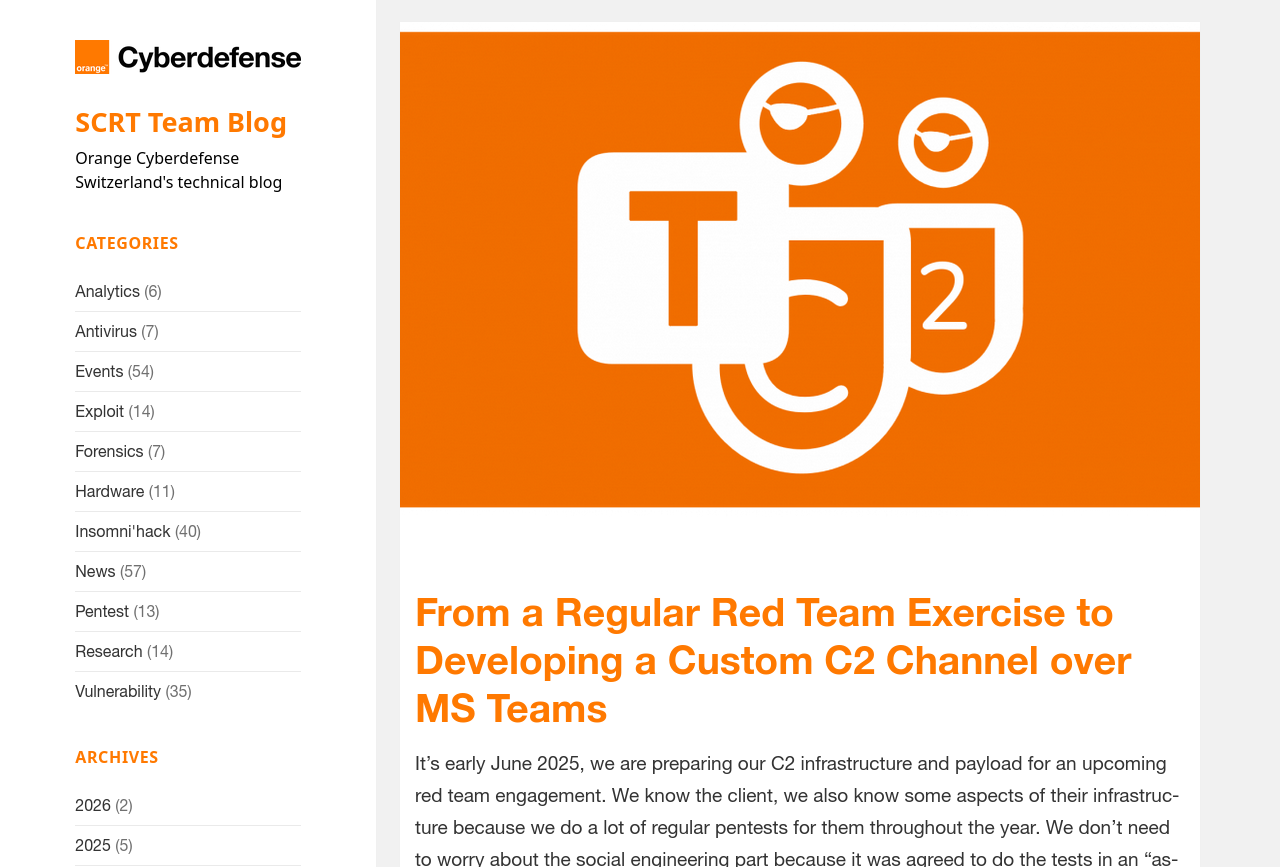Open the Exploit category

(99, 412)
